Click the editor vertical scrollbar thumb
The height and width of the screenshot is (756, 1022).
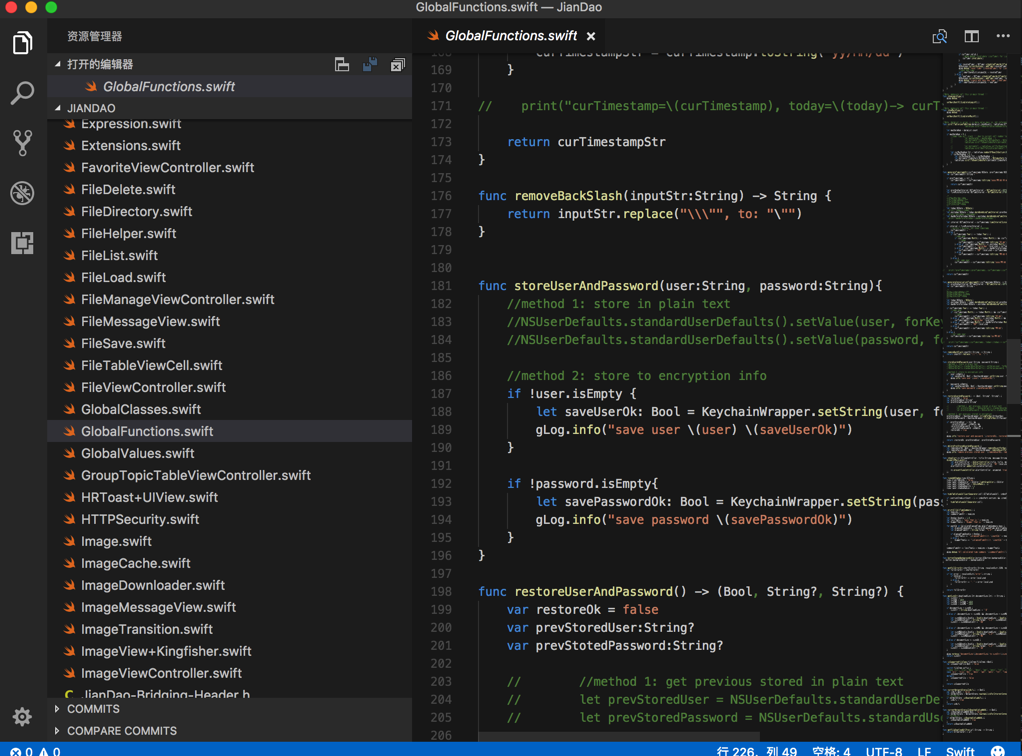1014,373
